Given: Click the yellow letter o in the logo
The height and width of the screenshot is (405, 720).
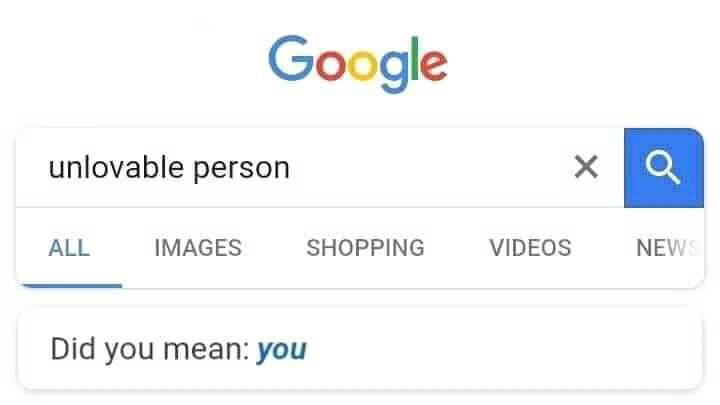Looking at the screenshot, I should pos(362,65).
